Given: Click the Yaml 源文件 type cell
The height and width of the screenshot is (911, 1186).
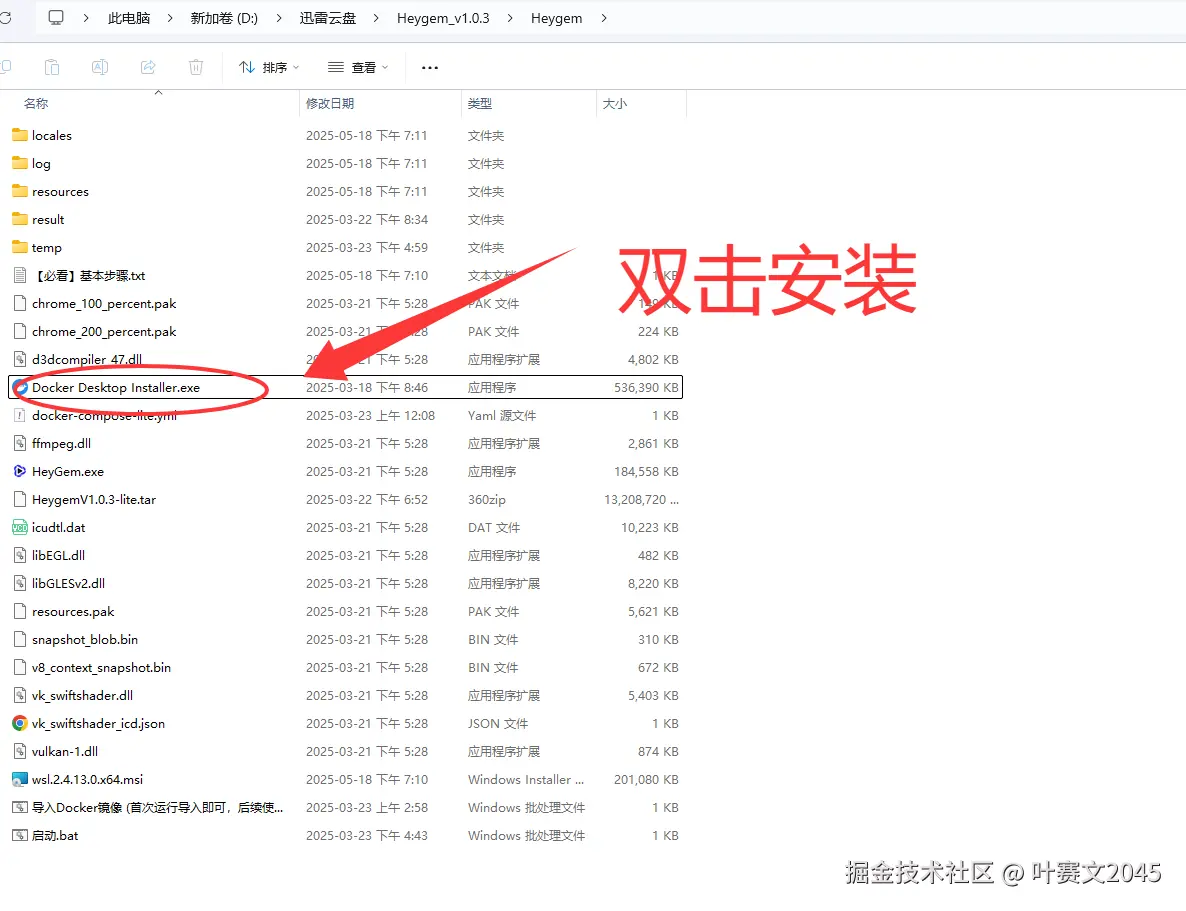Looking at the screenshot, I should tap(501, 415).
